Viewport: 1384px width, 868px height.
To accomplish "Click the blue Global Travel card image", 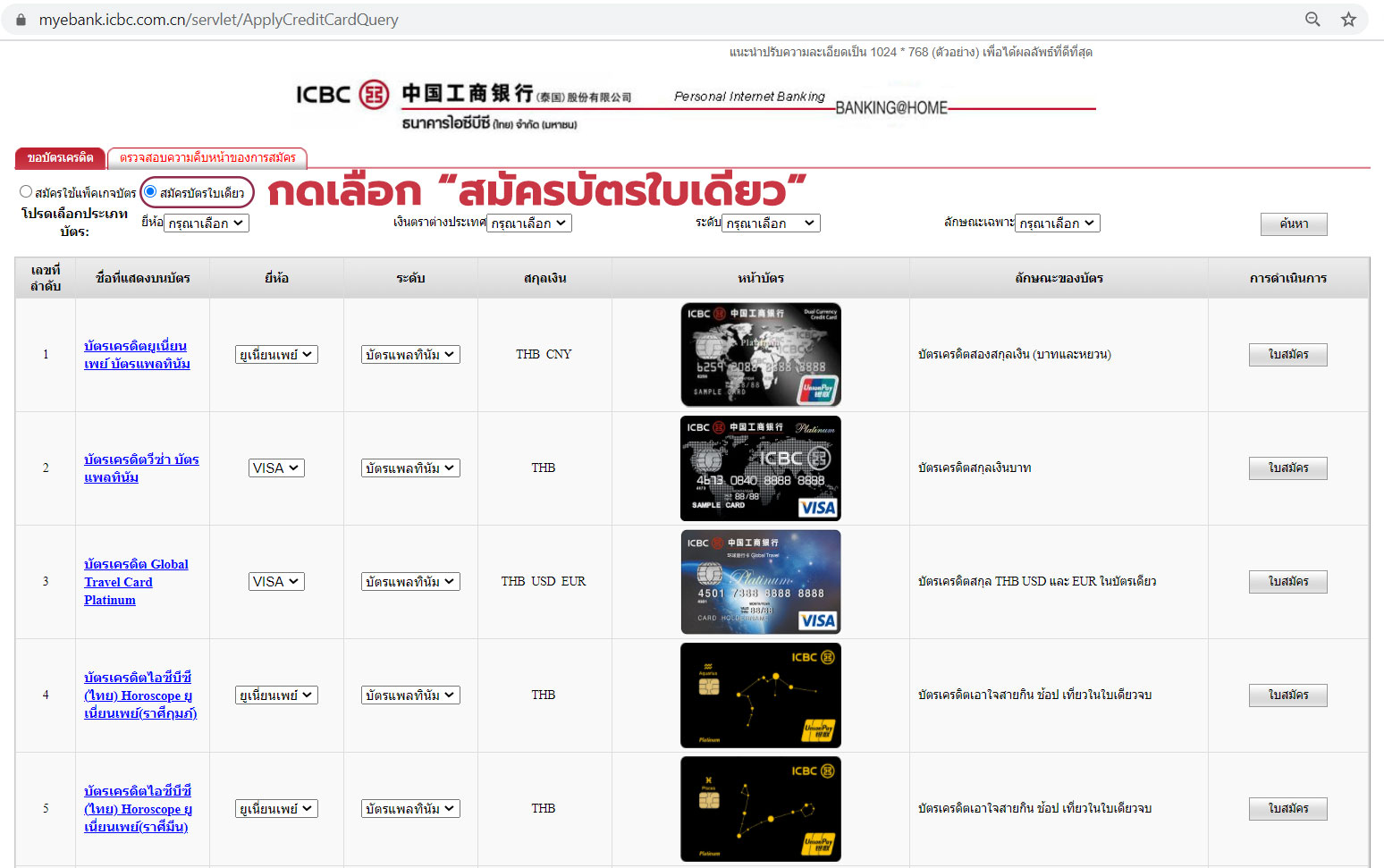I will 761,581.
